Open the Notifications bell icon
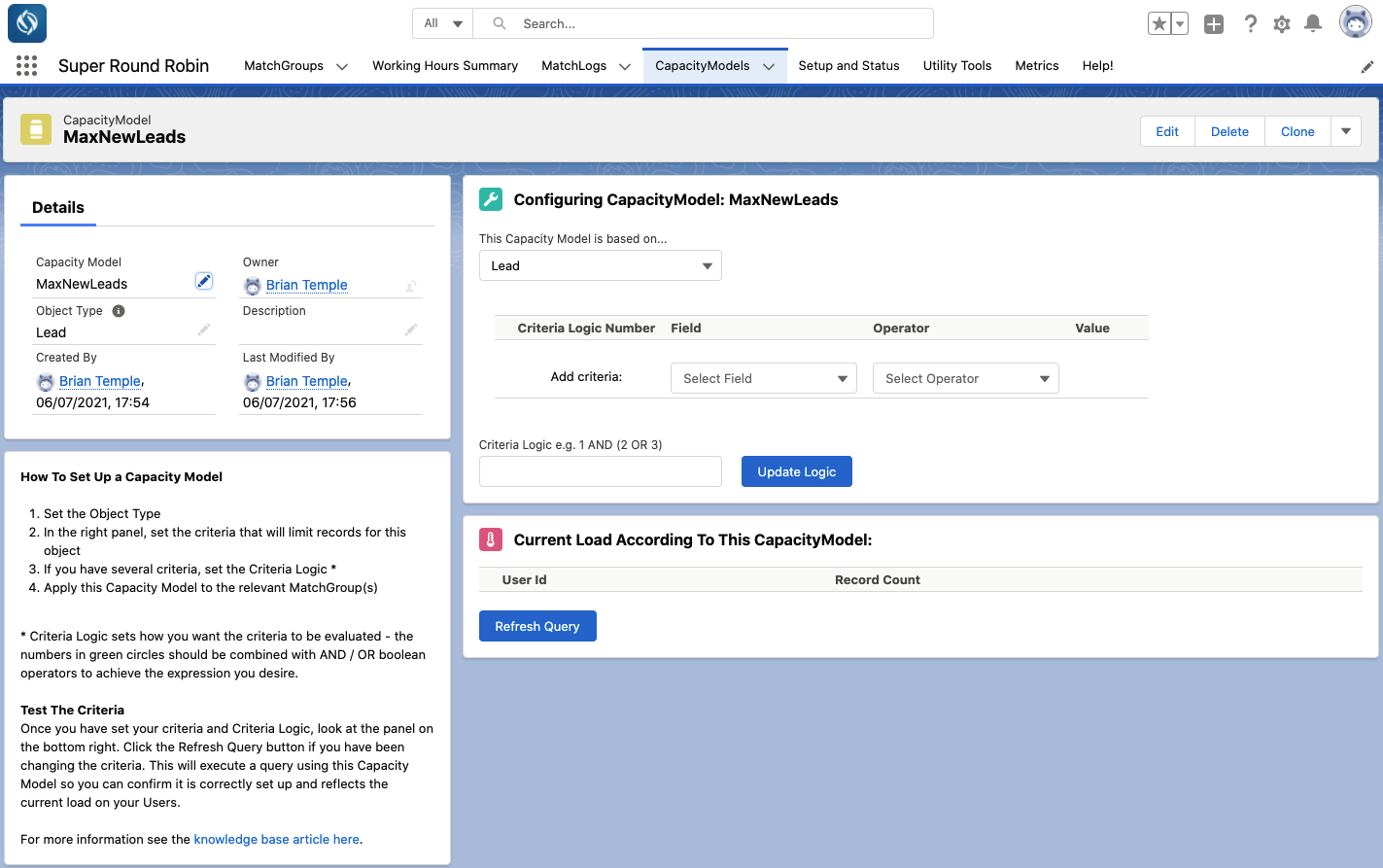 (x=1313, y=23)
